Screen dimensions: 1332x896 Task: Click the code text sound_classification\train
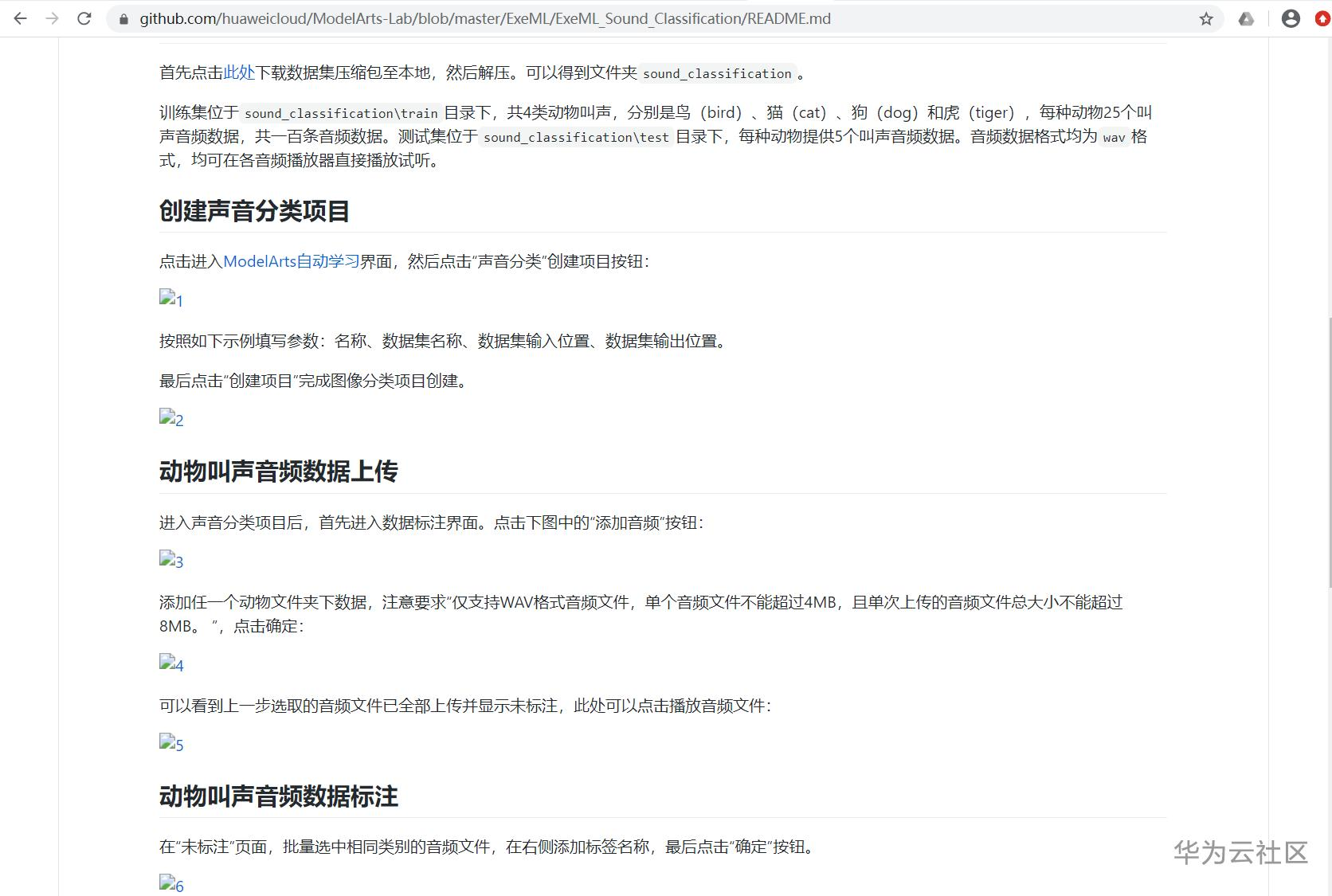tap(341, 113)
